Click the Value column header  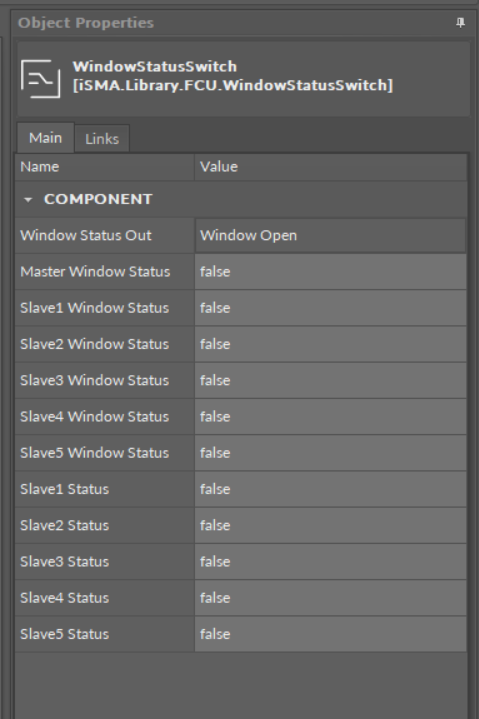pos(330,167)
